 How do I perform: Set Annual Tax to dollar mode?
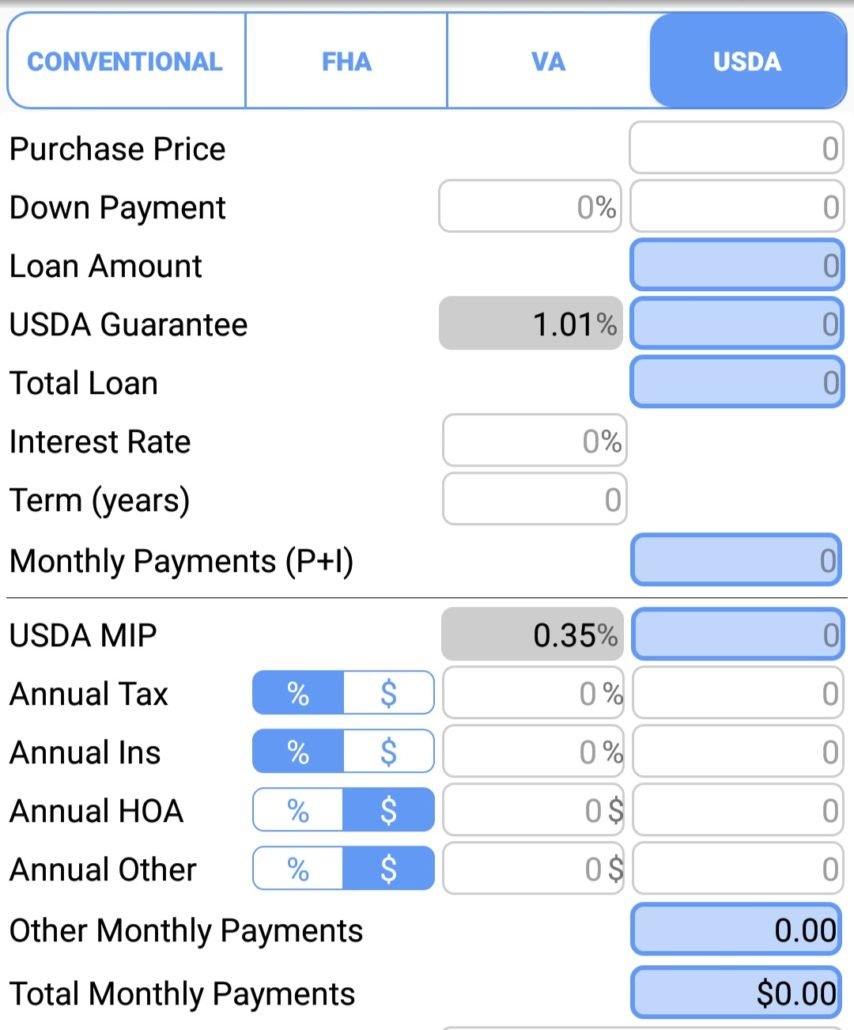tap(388, 693)
